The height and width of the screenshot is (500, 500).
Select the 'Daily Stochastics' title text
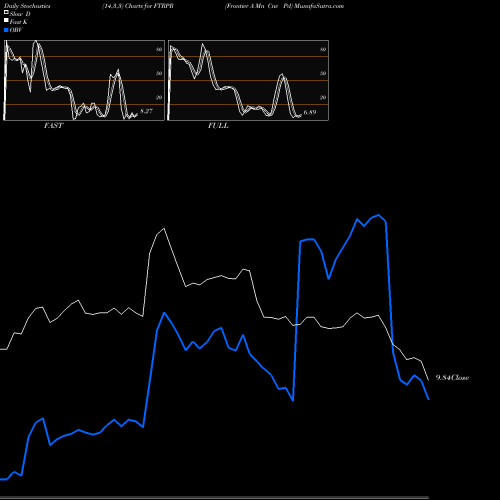click(27, 6)
